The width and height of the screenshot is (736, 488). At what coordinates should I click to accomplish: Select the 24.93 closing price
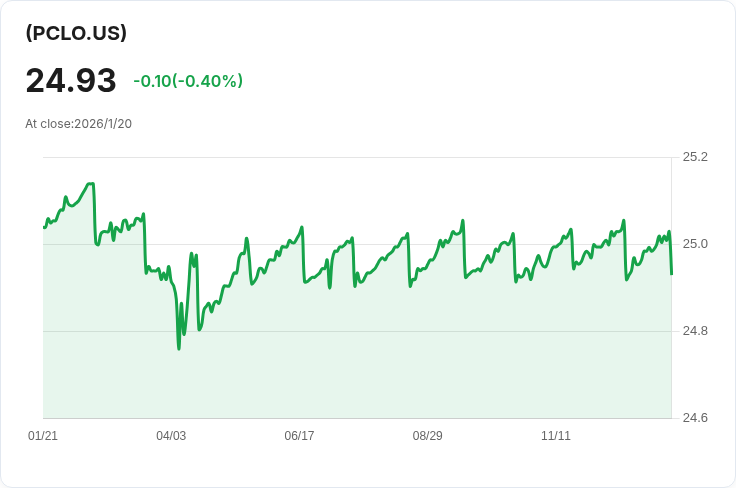71,81
